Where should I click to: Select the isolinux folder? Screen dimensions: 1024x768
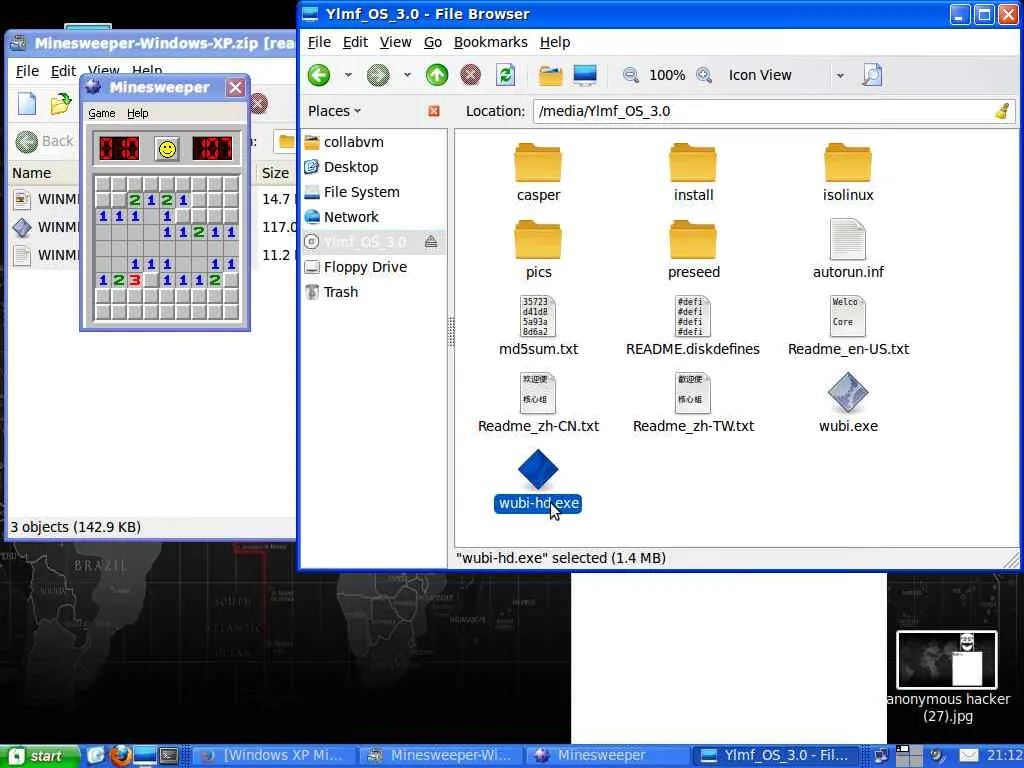pyautogui.click(x=848, y=172)
